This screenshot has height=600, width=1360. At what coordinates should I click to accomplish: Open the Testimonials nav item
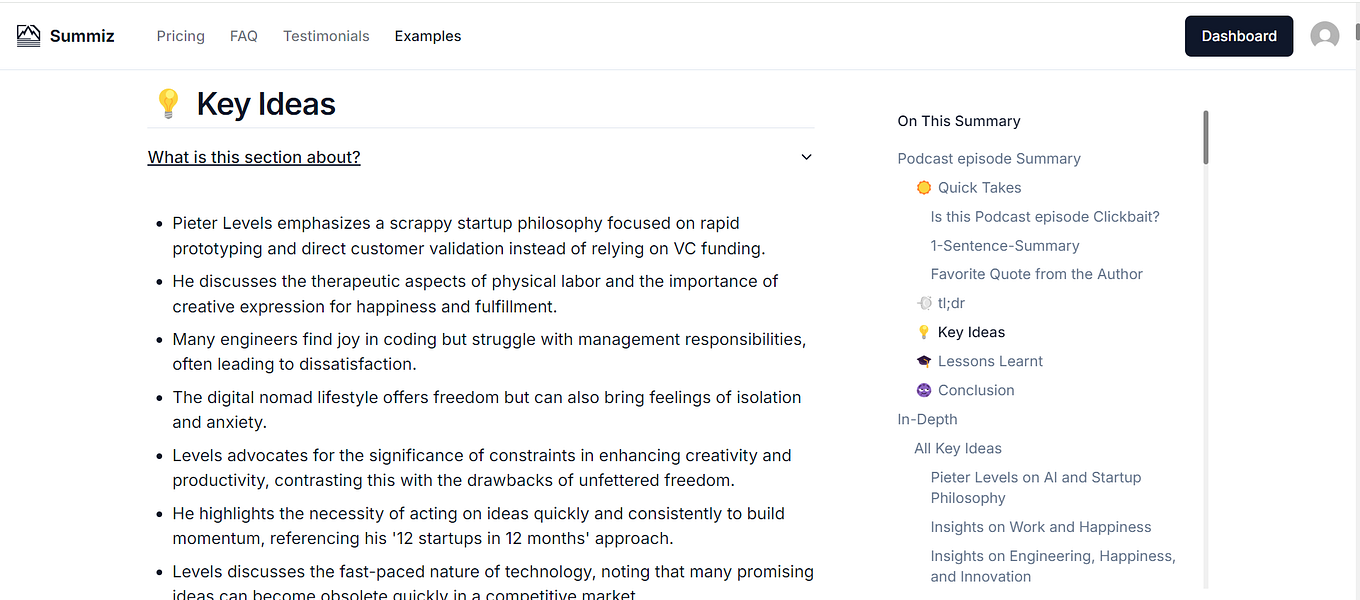pyautogui.click(x=326, y=36)
